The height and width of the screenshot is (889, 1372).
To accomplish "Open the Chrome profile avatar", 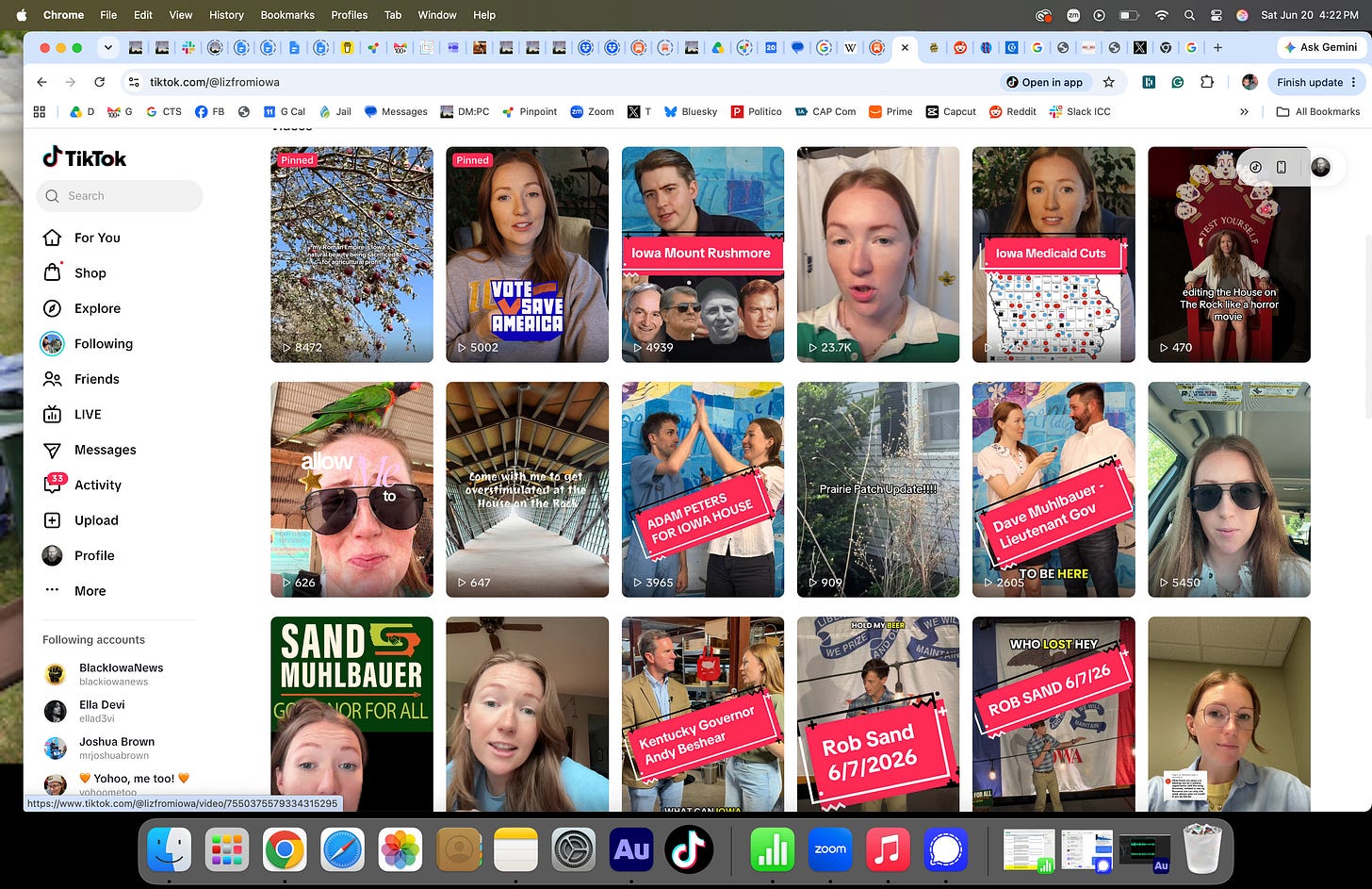I will (1249, 82).
